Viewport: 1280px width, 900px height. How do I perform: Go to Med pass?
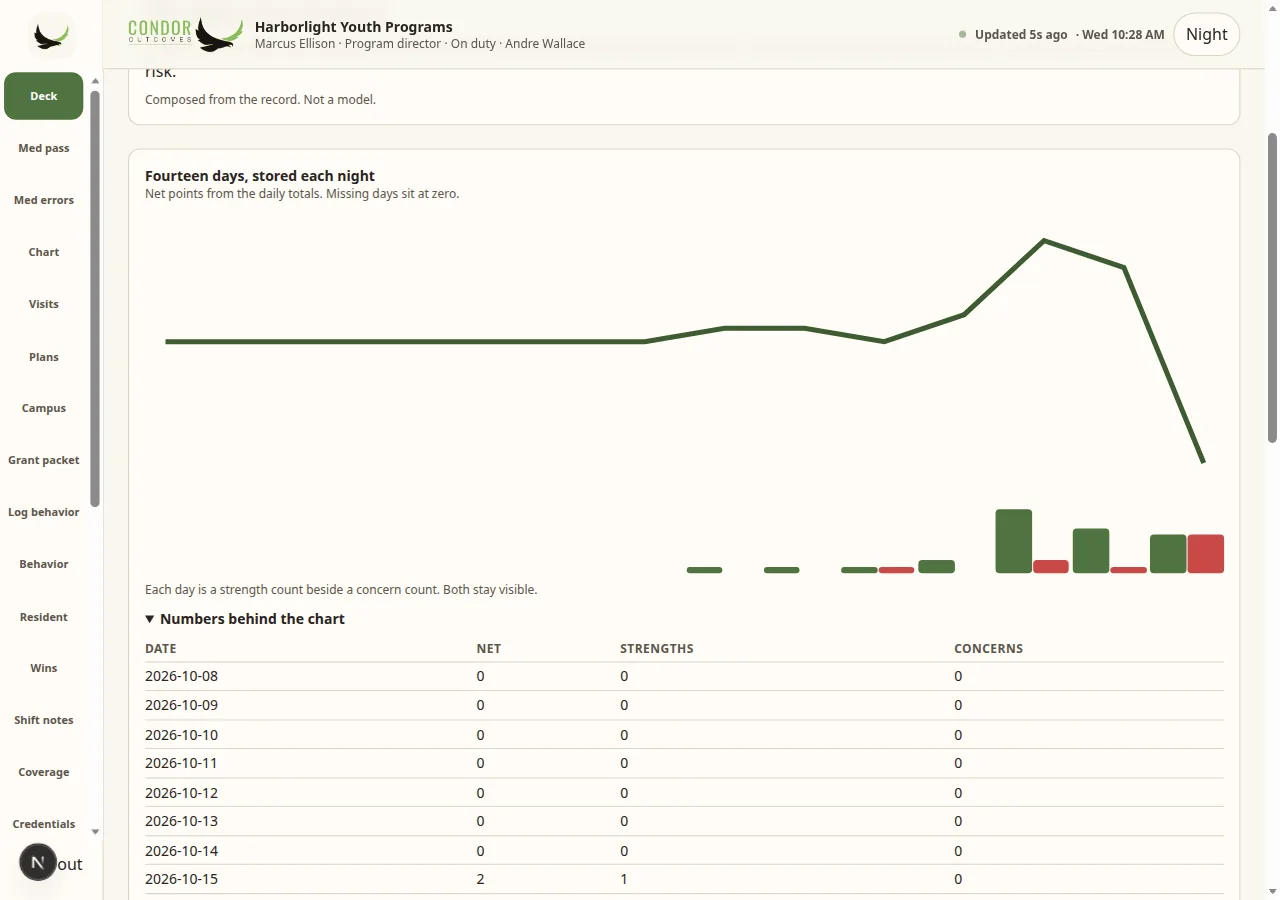click(x=44, y=148)
